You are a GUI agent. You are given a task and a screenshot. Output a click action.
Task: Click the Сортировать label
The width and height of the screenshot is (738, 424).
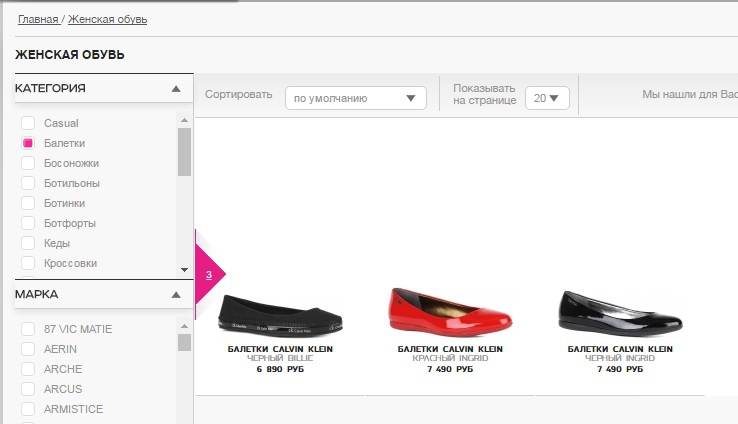coord(239,94)
